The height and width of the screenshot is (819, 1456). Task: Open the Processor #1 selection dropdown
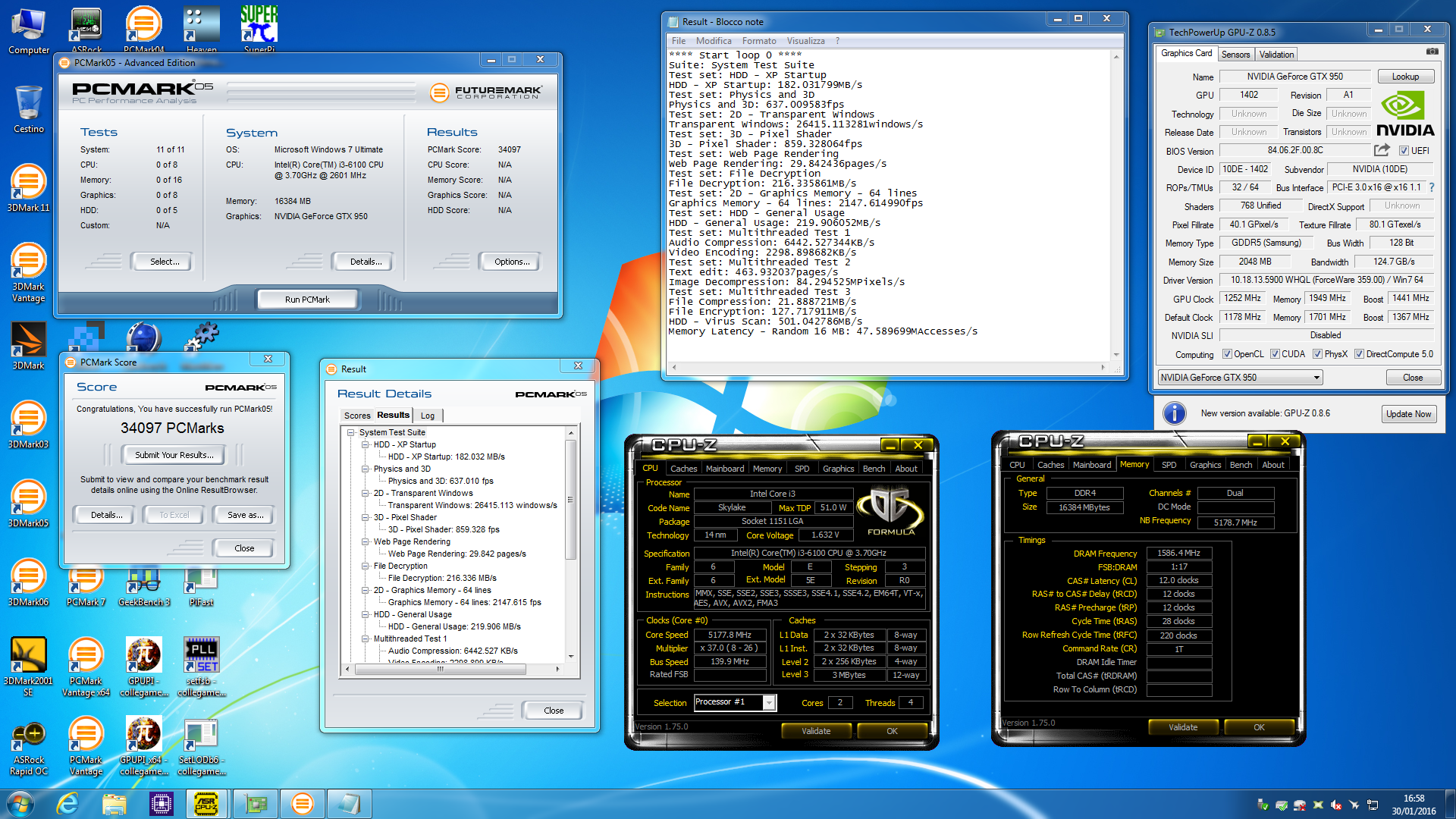735,702
